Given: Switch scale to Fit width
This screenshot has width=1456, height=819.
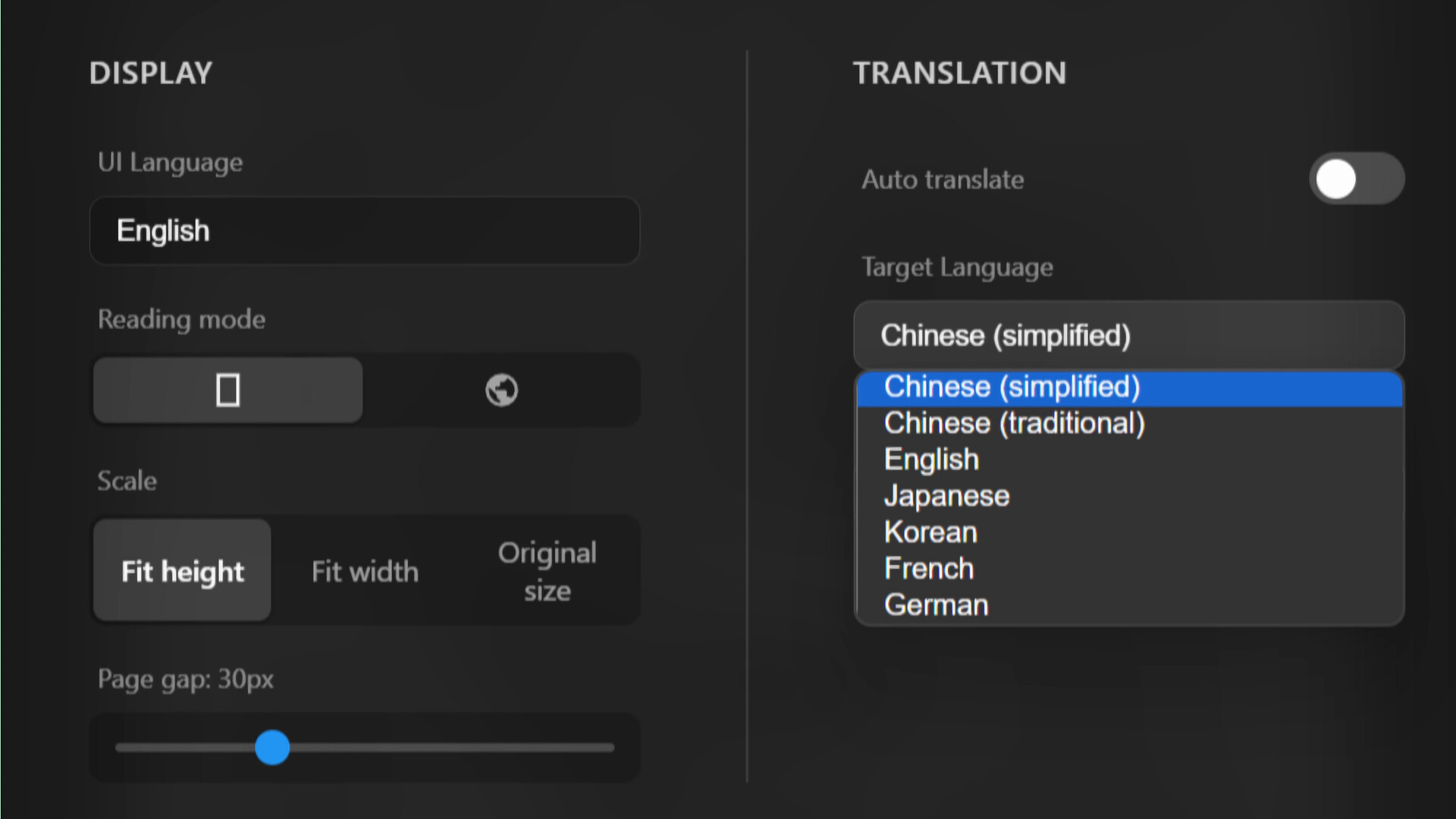Looking at the screenshot, I should [365, 571].
